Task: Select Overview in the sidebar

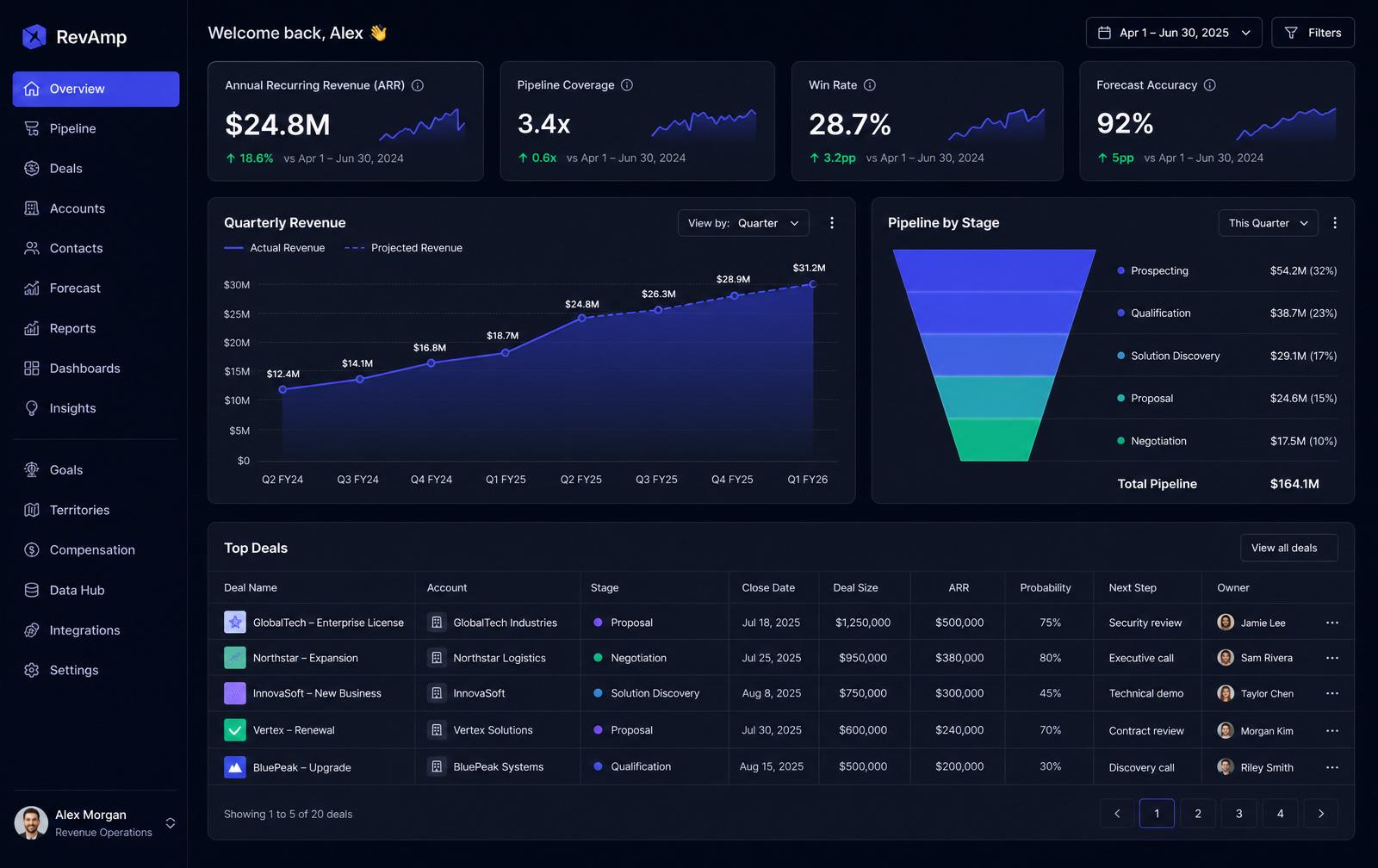Action: pos(96,89)
